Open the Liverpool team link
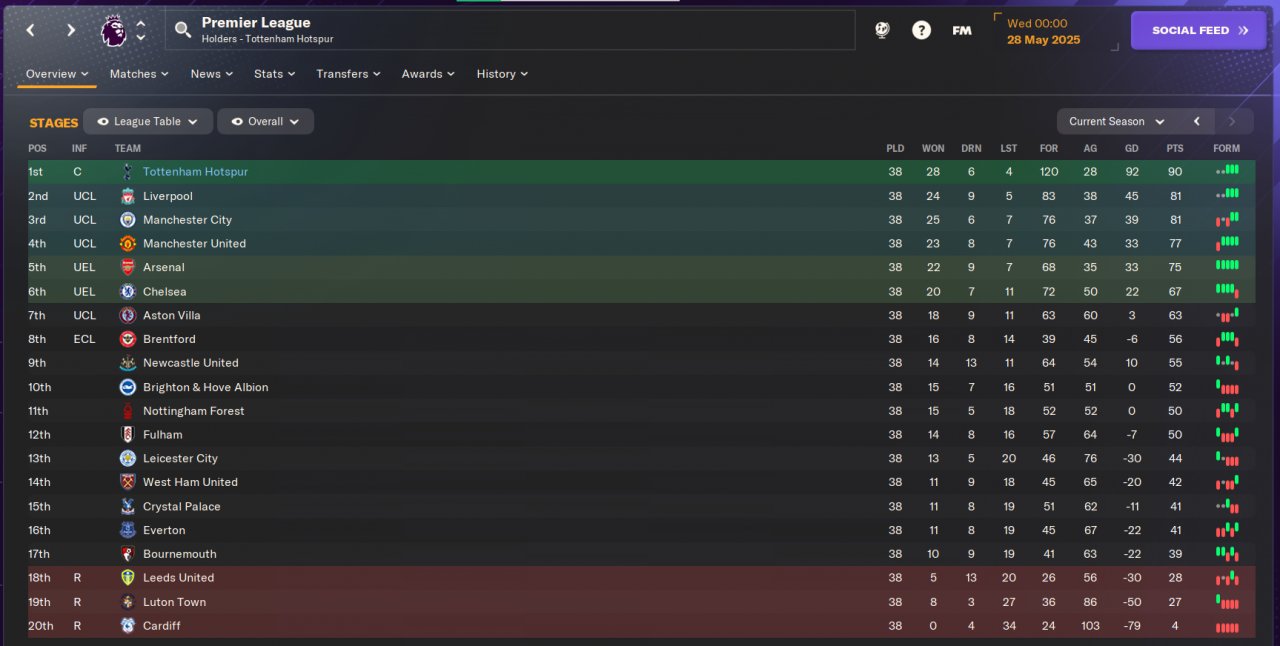Viewport: 1280px width, 646px height. 167,196
